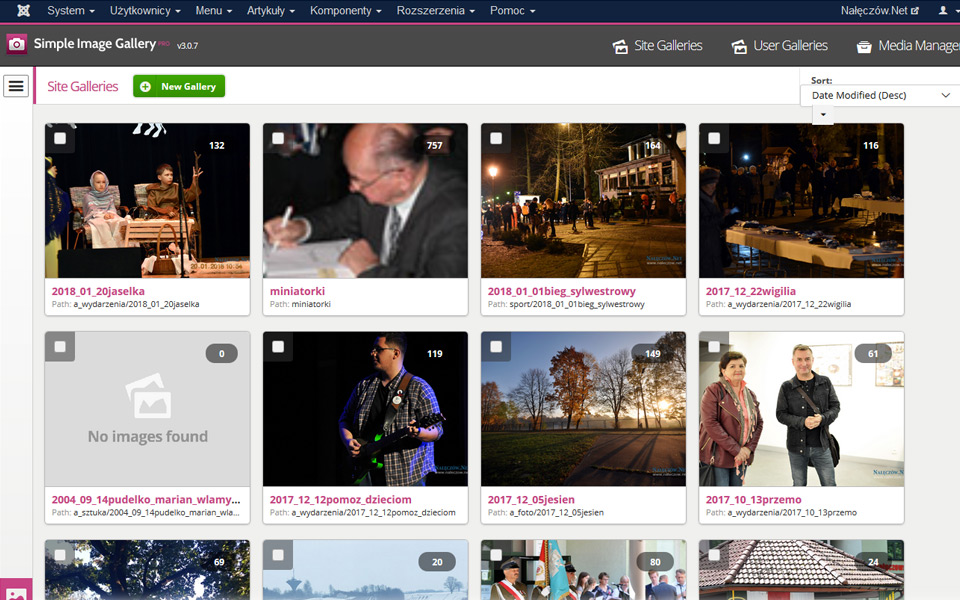Click the New Gallery button
The width and height of the screenshot is (960, 600).
click(179, 86)
